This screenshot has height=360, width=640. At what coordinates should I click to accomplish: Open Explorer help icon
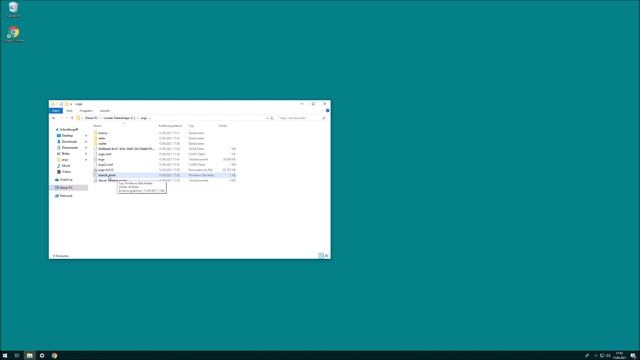327,111
